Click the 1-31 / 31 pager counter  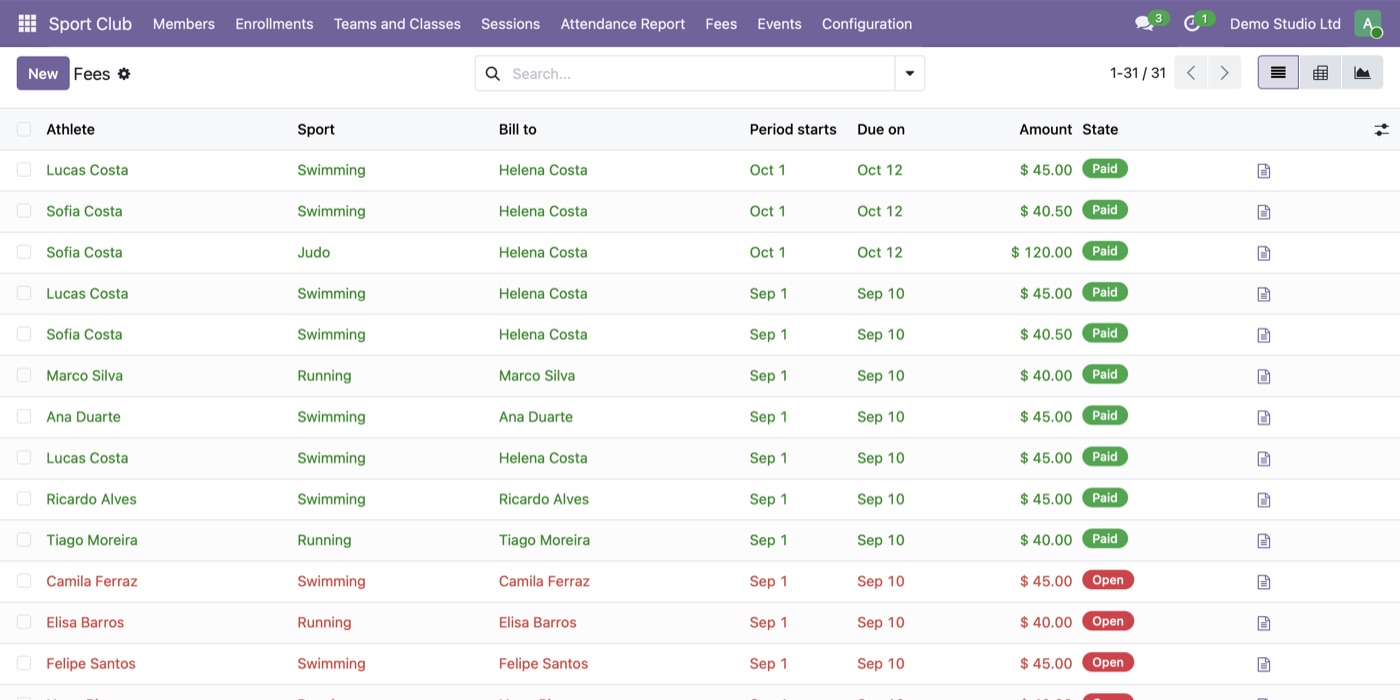pyautogui.click(x=1138, y=73)
